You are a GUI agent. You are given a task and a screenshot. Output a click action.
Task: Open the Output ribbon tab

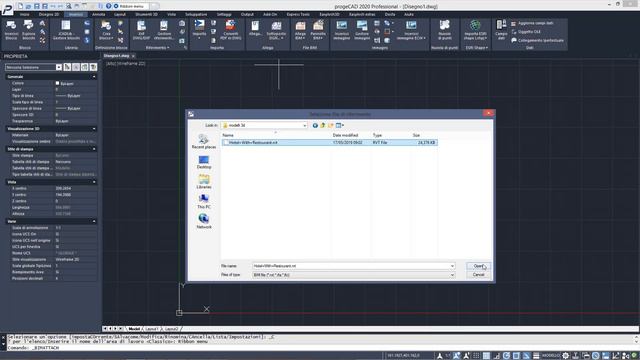tap(247, 14)
